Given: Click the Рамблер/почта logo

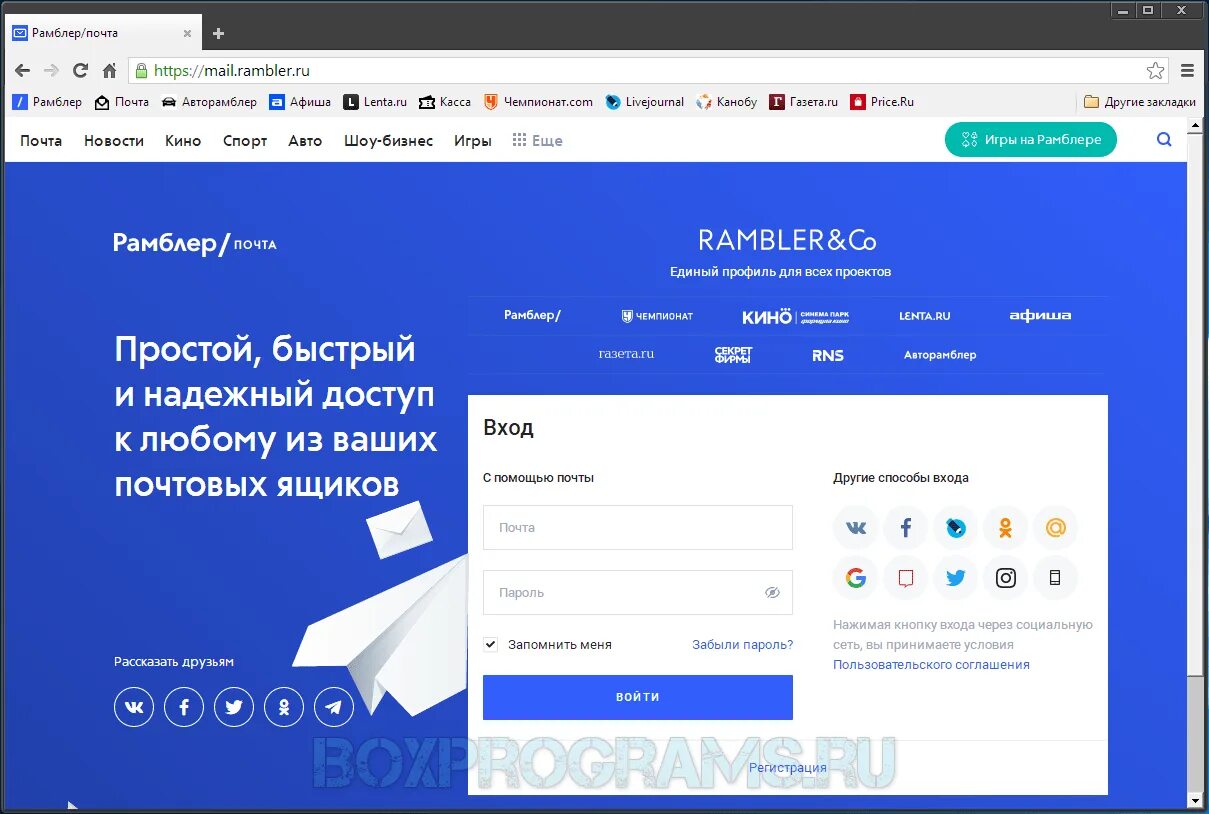Looking at the screenshot, I should coord(195,243).
